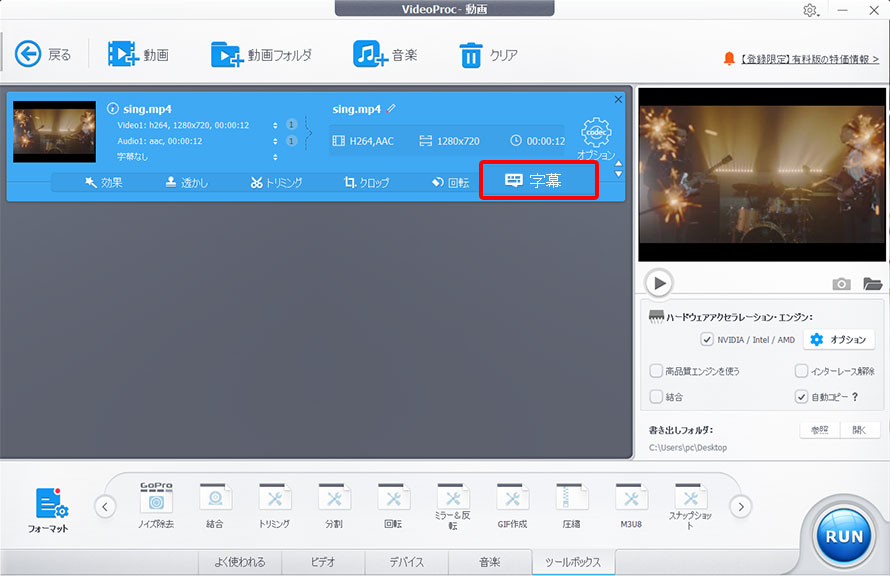Take a snapshot with the camera icon
Viewport: 890px width, 576px height.
coord(842,284)
